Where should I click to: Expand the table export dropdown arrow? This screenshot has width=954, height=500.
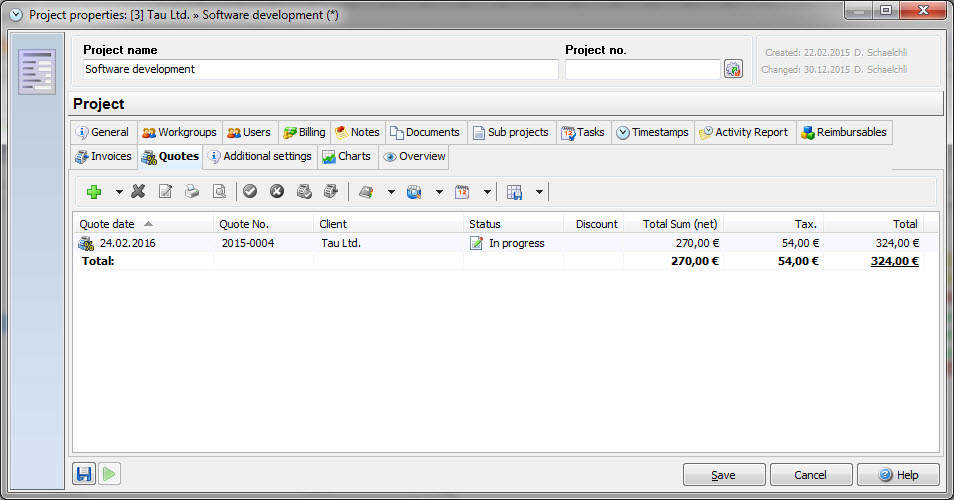point(539,192)
